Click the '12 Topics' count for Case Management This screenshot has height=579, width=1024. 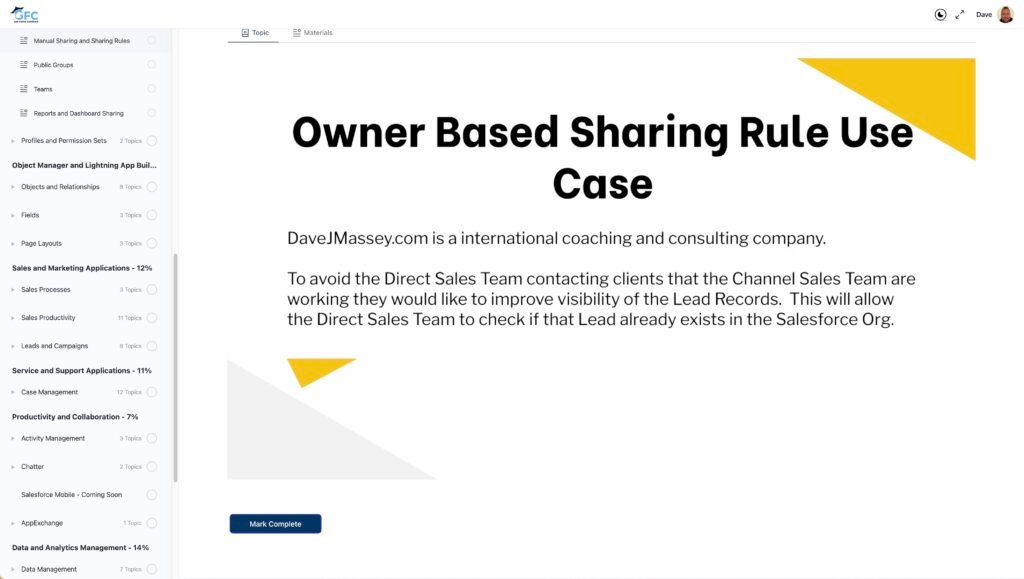click(x=129, y=392)
